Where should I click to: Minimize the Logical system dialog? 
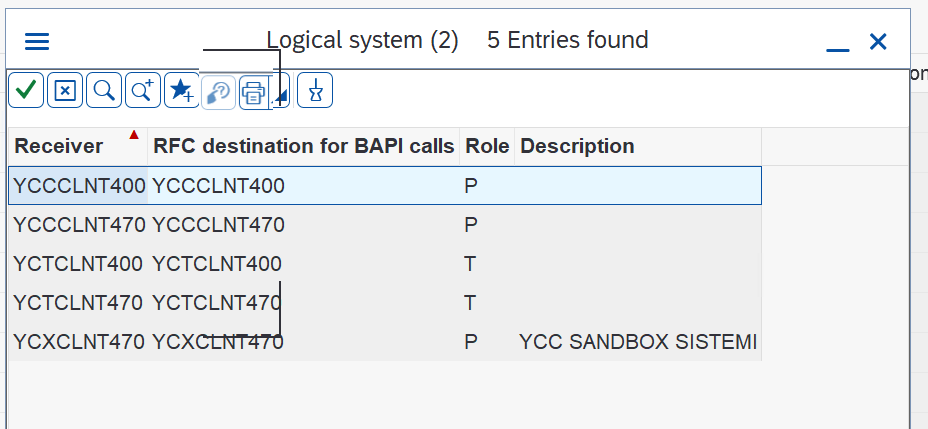837,43
